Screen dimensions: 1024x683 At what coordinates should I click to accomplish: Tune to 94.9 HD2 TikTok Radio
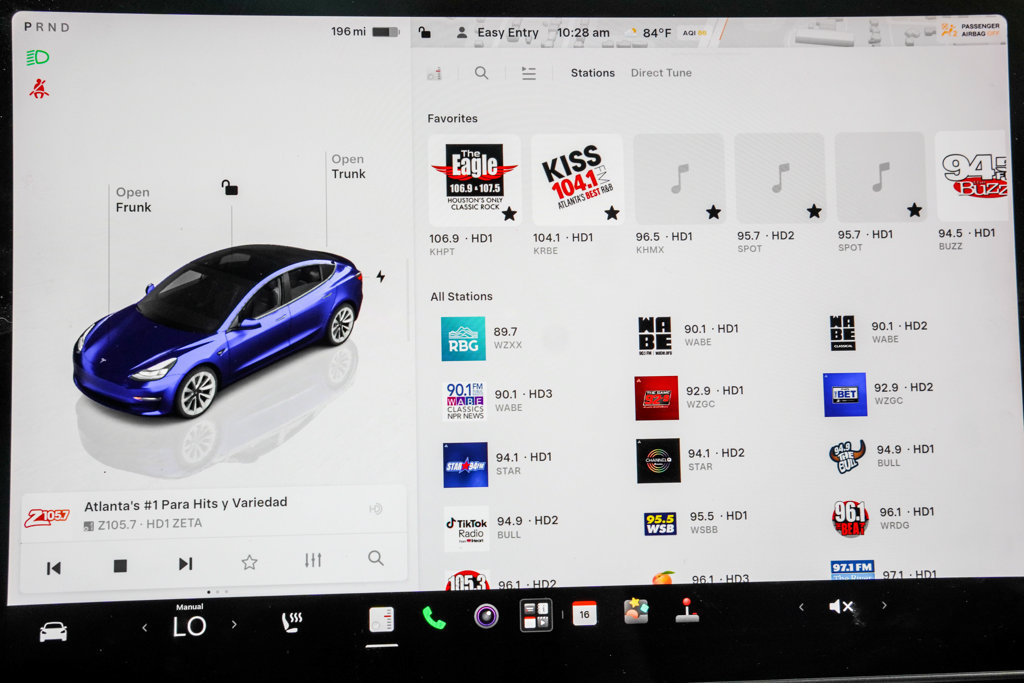[x=502, y=528]
